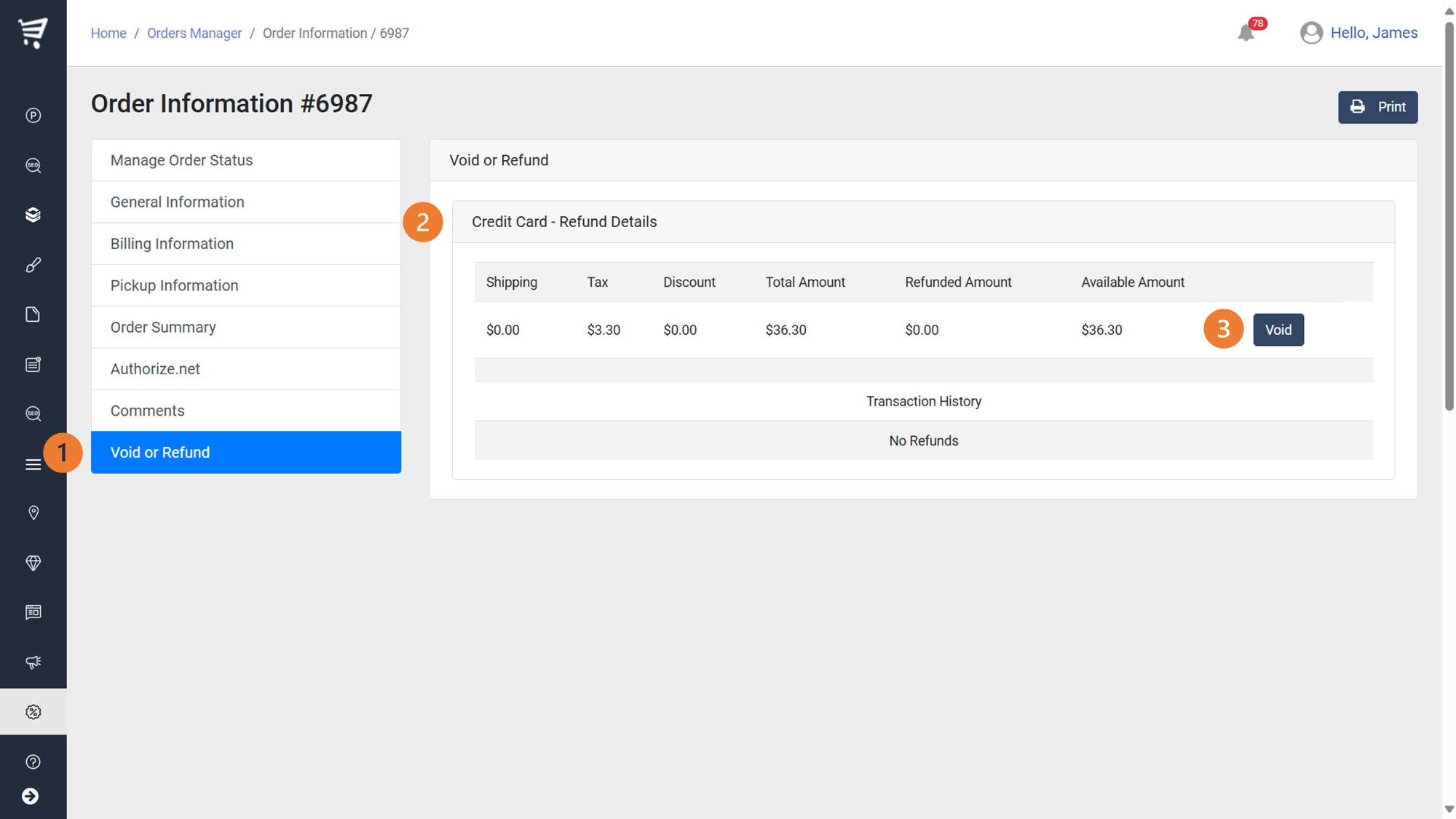Image resolution: width=1456 pixels, height=819 pixels.
Task: Open the diamond icon in sidebar
Action: 33,563
